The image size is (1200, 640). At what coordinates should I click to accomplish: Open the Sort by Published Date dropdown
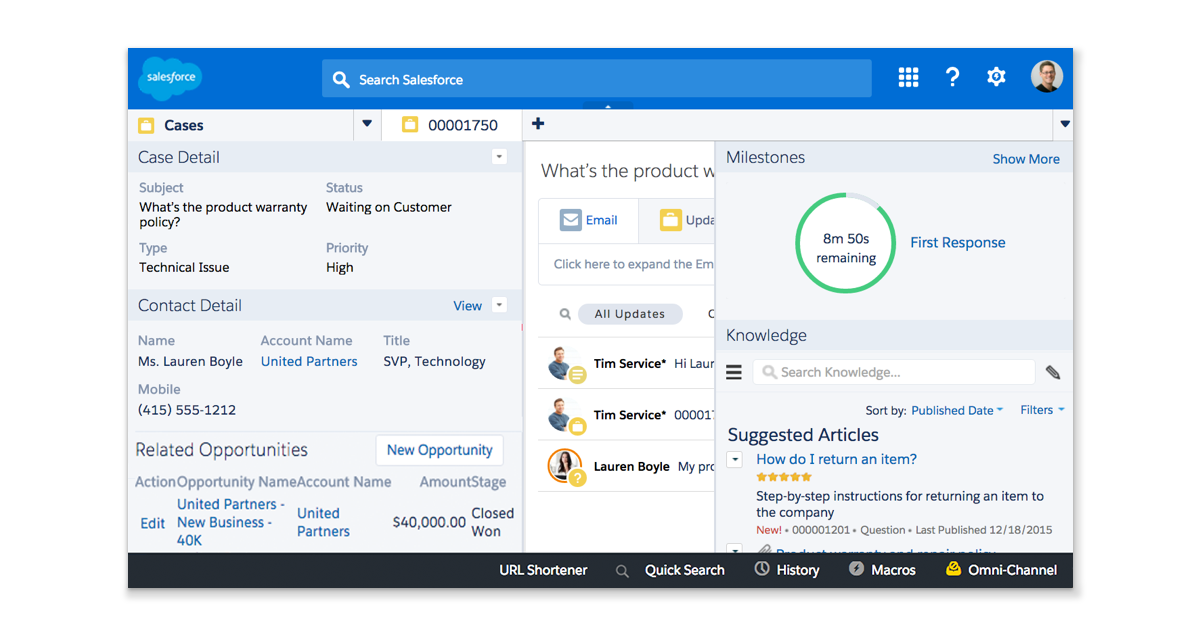tap(957, 410)
